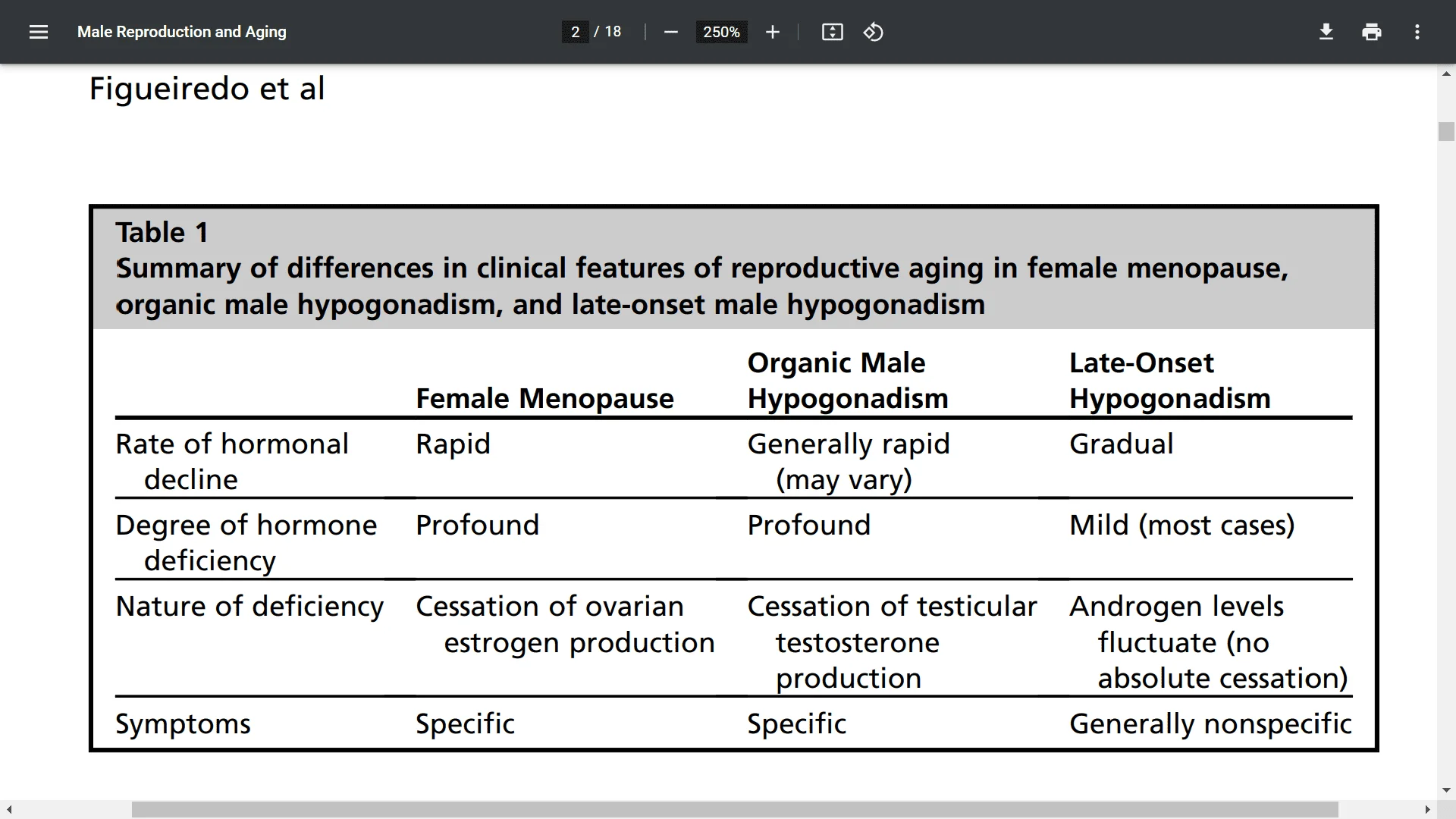Click the 'Generally nonspecific' cell
1456x819 pixels.
(1210, 724)
